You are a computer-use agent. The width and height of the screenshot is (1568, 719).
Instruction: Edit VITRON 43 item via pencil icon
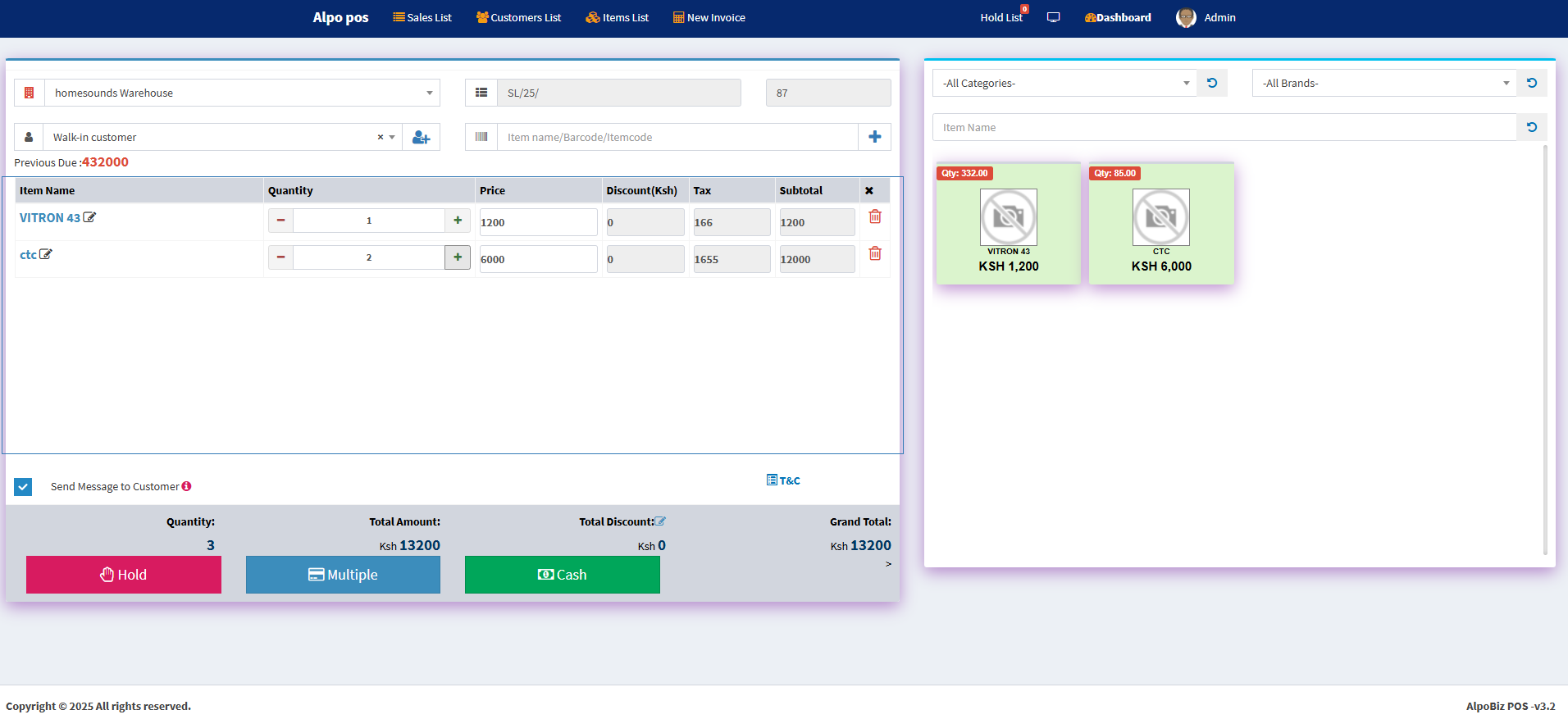click(89, 218)
